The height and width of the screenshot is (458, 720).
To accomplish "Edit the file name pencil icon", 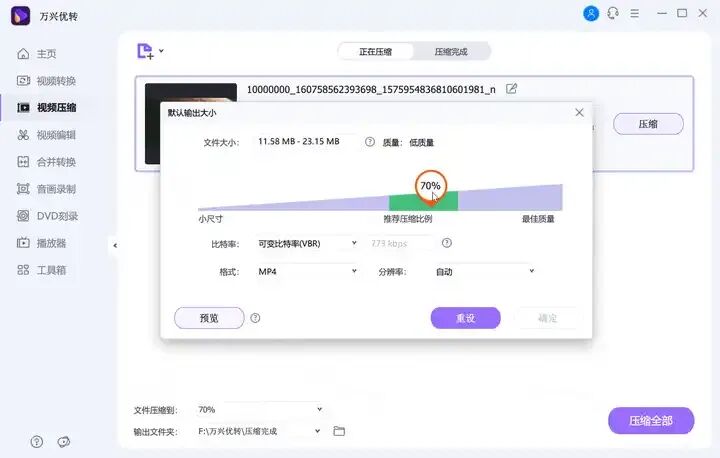I will point(512,89).
